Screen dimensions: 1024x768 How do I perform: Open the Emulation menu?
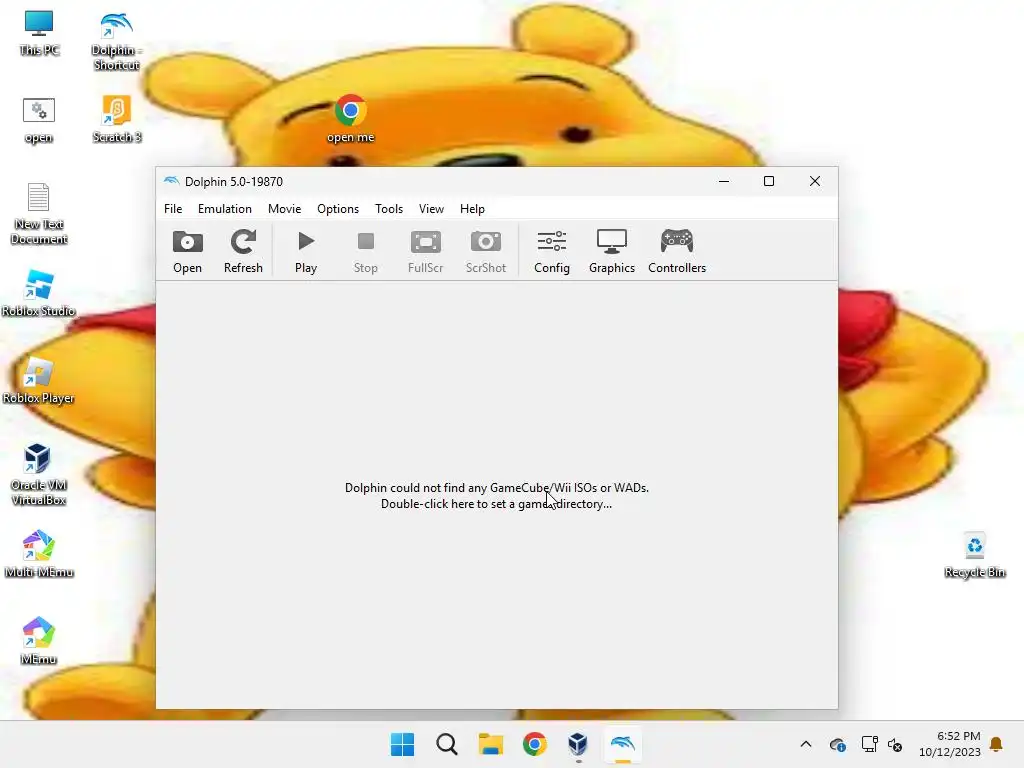[225, 209]
